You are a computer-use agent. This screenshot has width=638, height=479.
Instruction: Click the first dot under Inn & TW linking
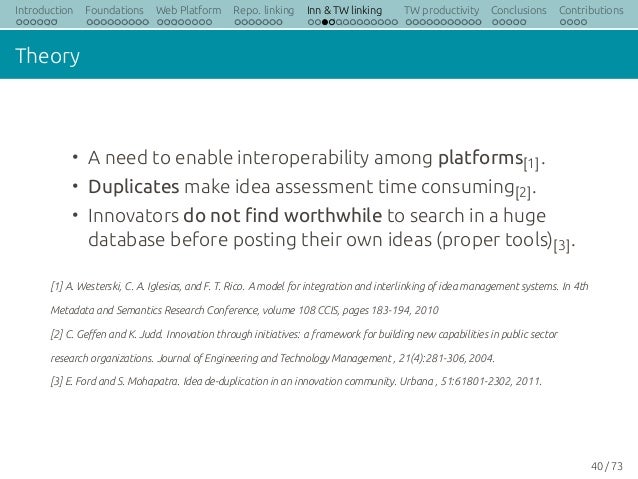pyautogui.click(x=311, y=22)
